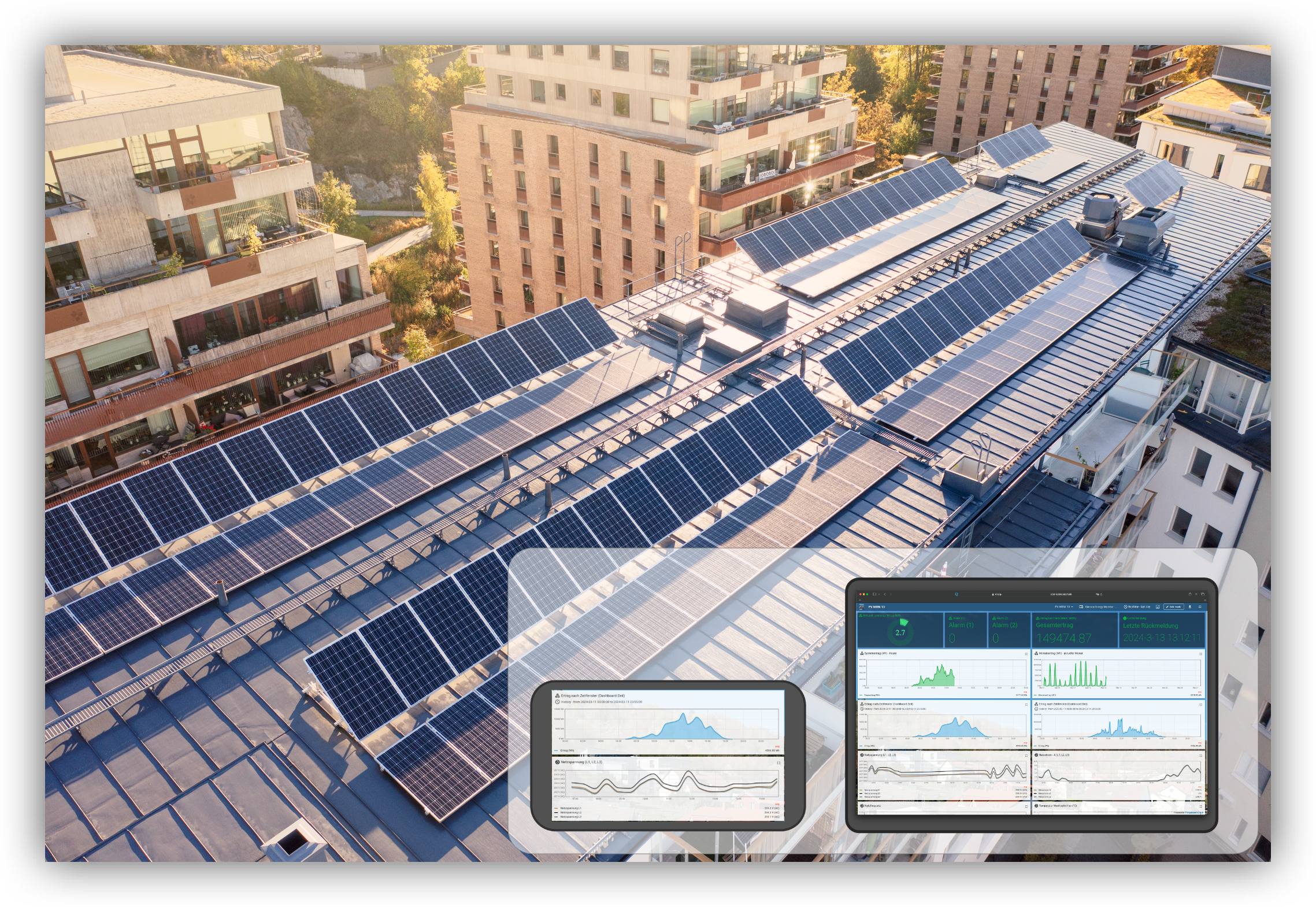The width and height of the screenshot is (1316, 907).
Task: Click the Edit mode button on tablet dashboard
Action: [x=1174, y=607]
